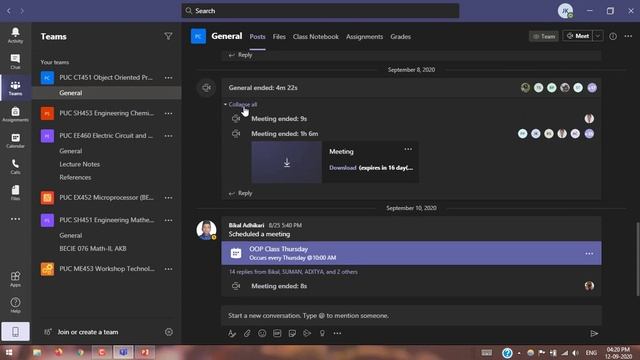Filter the teams list
This screenshot has width=640, height=360.
(x=168, y=36)
